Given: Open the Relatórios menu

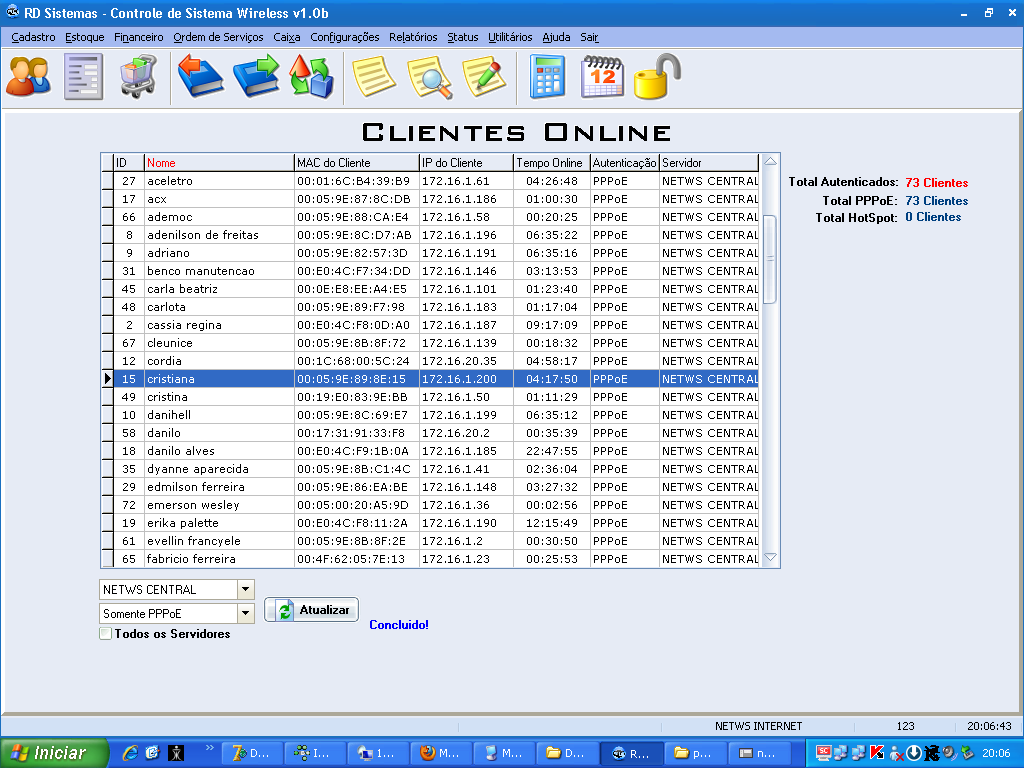Looking at the screenshot, I should coord(413,37).
